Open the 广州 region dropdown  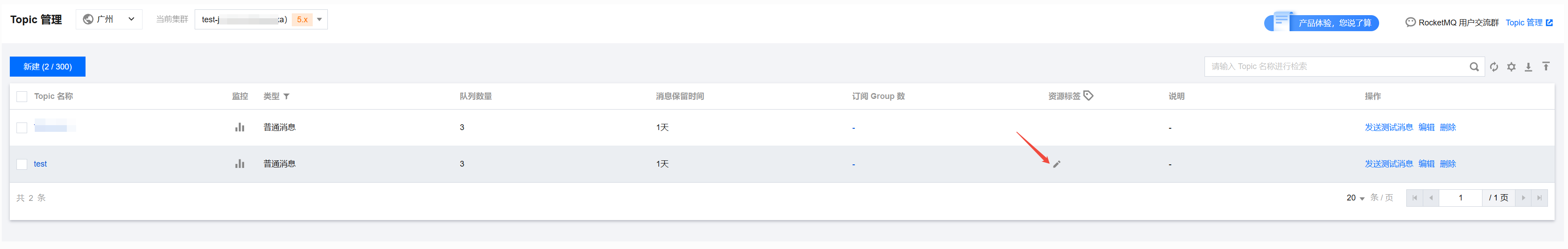(x=109, y=20)
